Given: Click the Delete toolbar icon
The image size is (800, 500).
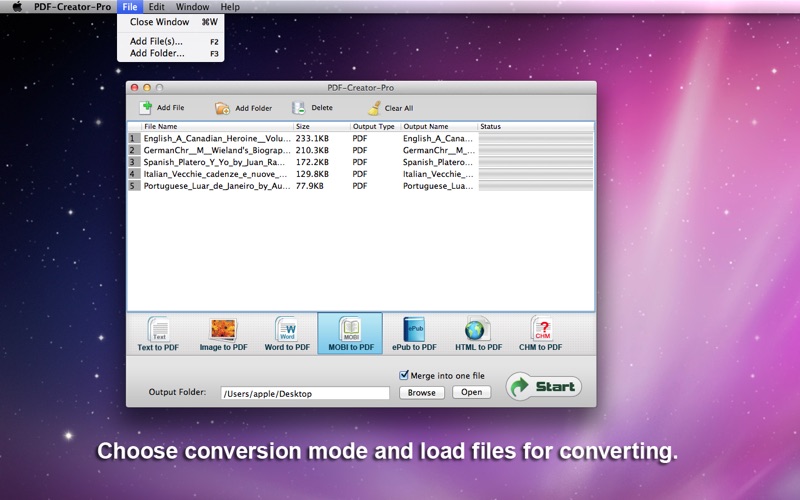Looking at the screenshot, I should 298,108.
